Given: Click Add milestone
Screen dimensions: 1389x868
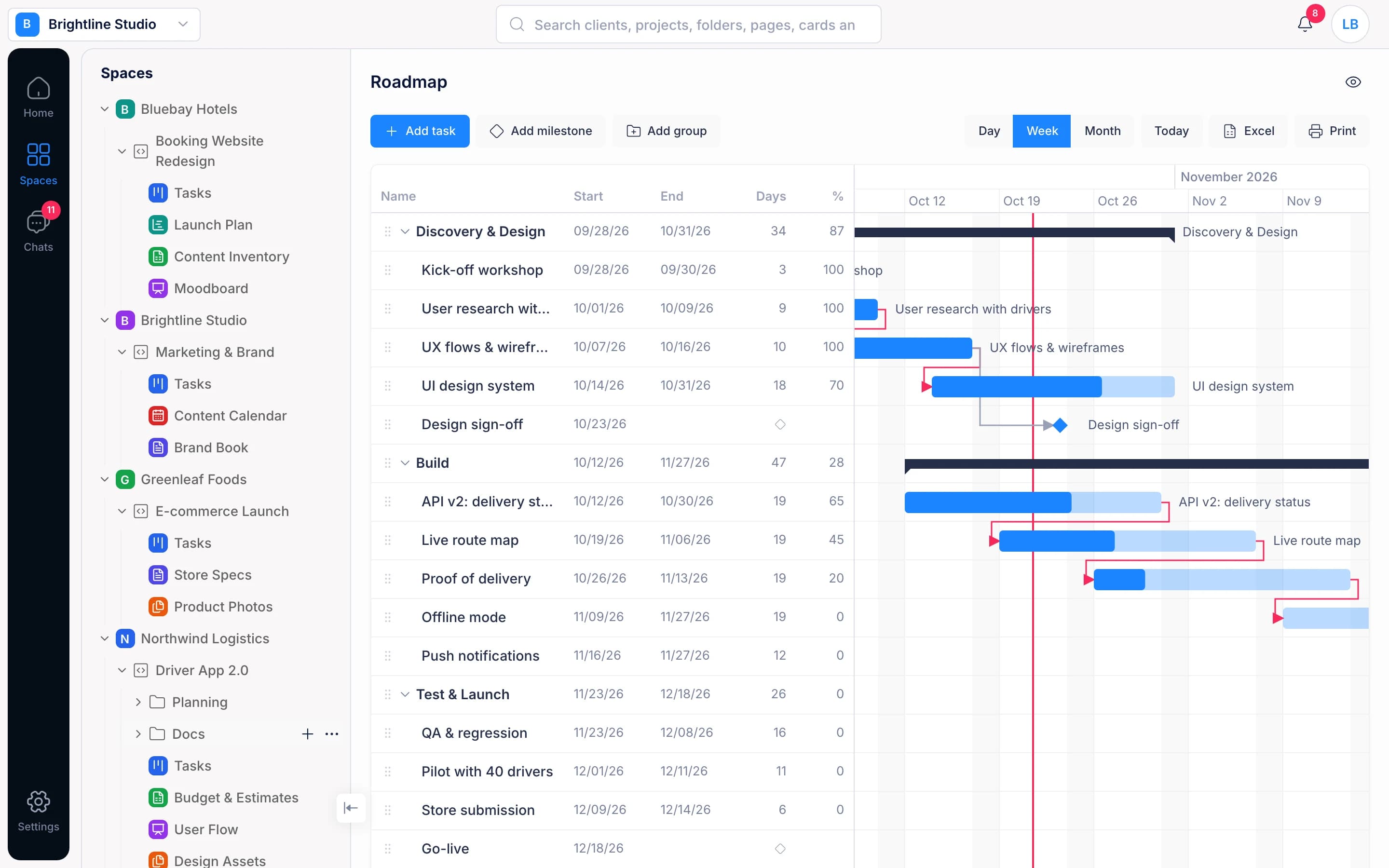Looking at the screenshot, I should 541,131.
